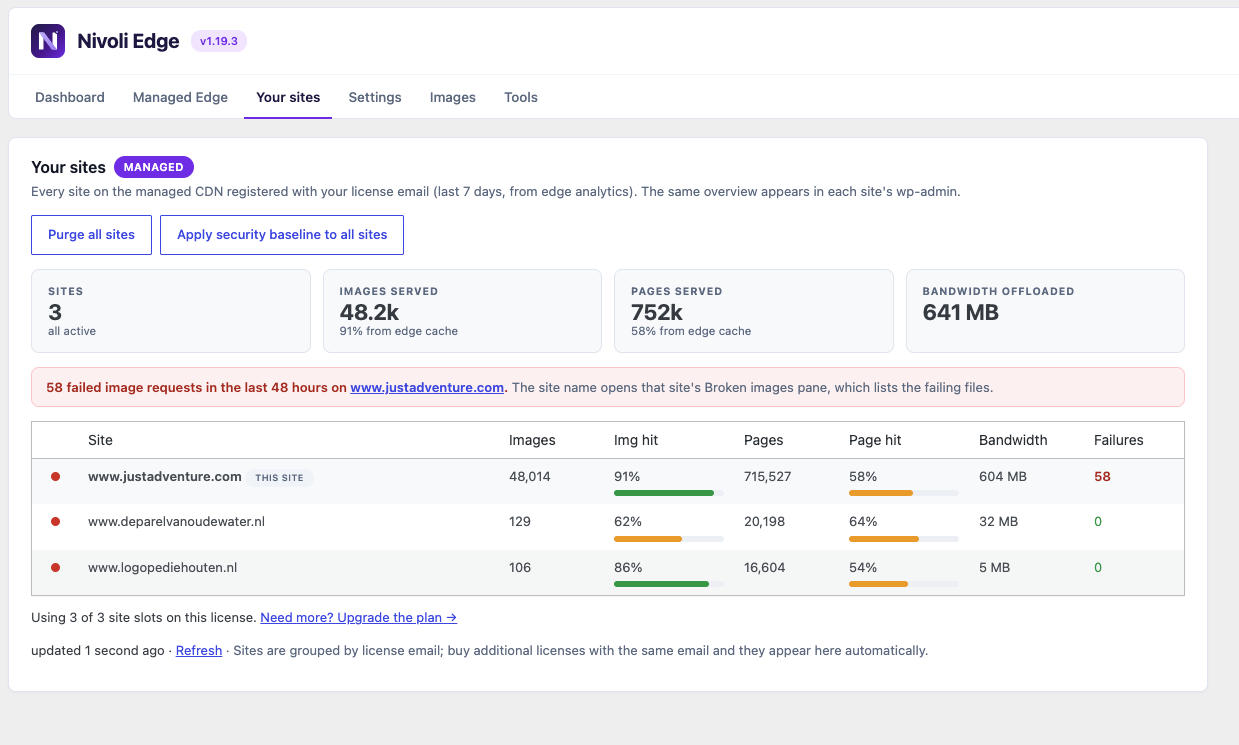Click the 54% page hit bar for logopediehouten.nl

click(903, 584)
